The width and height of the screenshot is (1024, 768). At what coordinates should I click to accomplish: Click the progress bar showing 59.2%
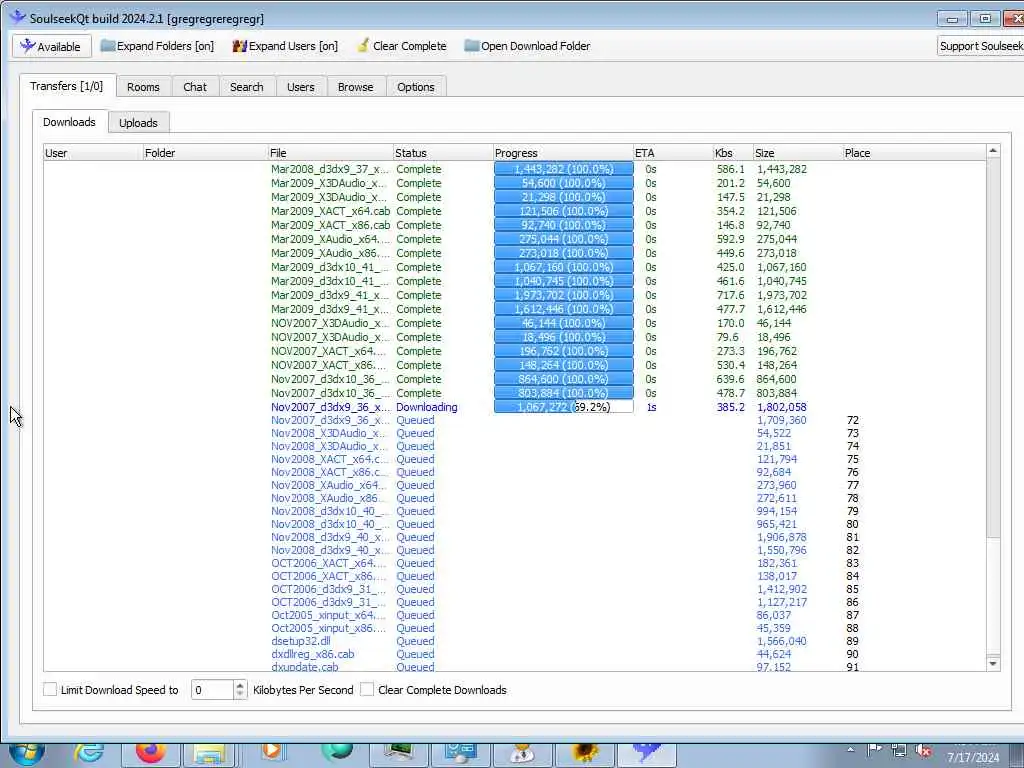tap(564, 407)
